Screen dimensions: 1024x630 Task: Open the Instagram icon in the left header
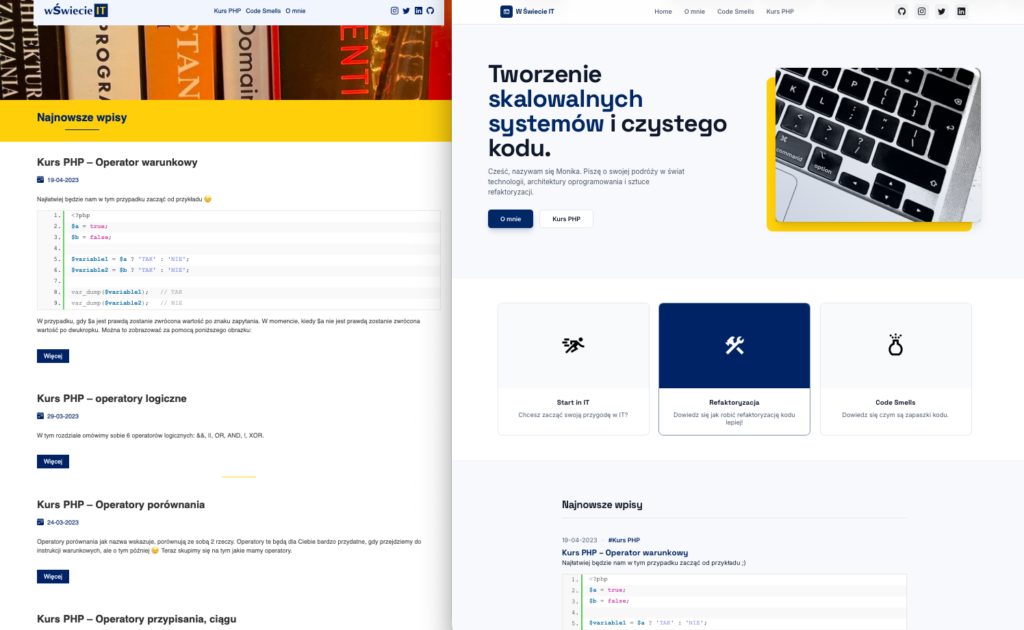[x=394, y=10]
